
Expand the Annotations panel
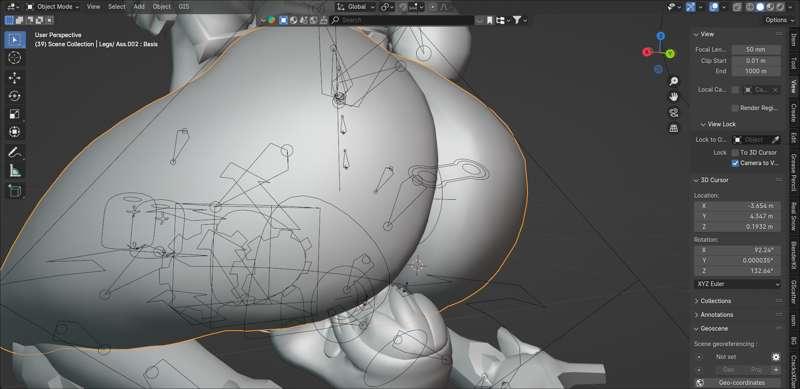pyautogui.click(x=717, y=315)
